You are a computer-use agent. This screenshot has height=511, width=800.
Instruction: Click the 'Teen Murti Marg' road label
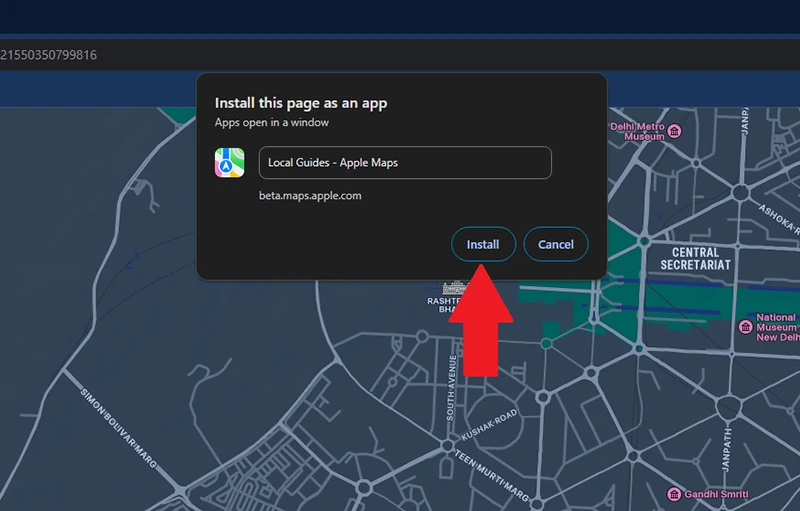(491, 475)
